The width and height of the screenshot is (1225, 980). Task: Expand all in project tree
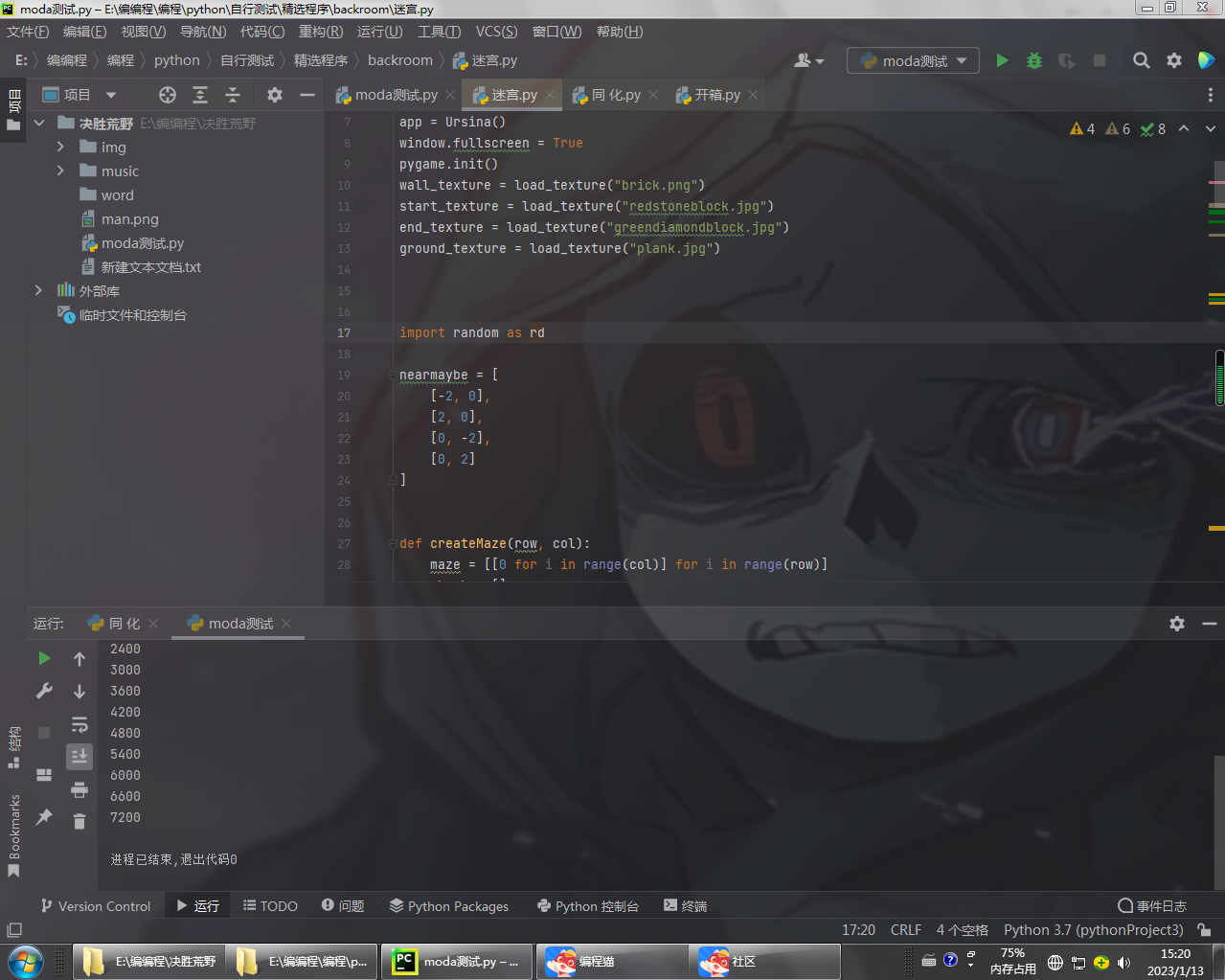click(200, 95)
